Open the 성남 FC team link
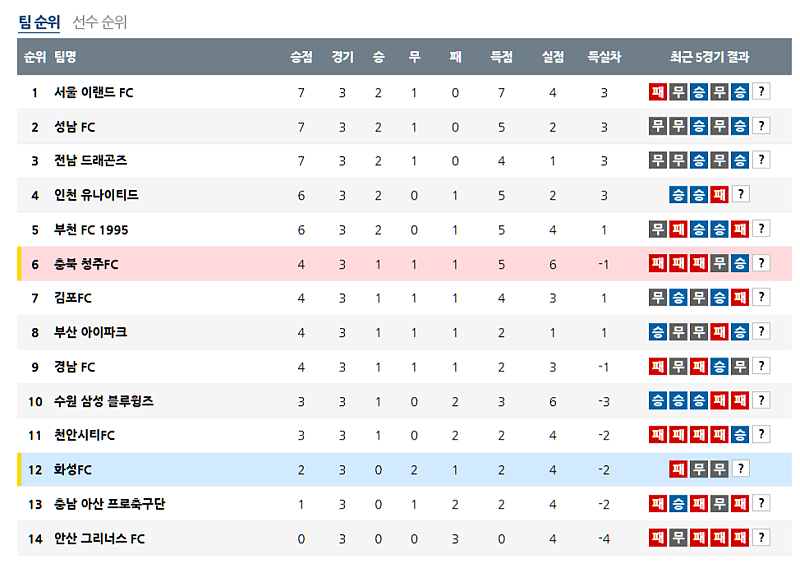Screen dimensions: 800x567 point(75,127)
